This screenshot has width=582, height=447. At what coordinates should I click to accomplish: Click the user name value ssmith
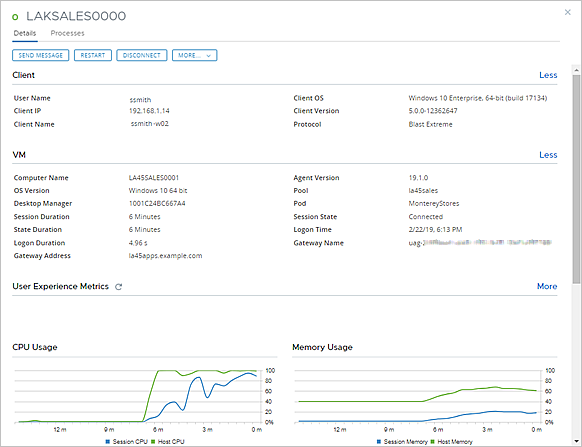140,100
